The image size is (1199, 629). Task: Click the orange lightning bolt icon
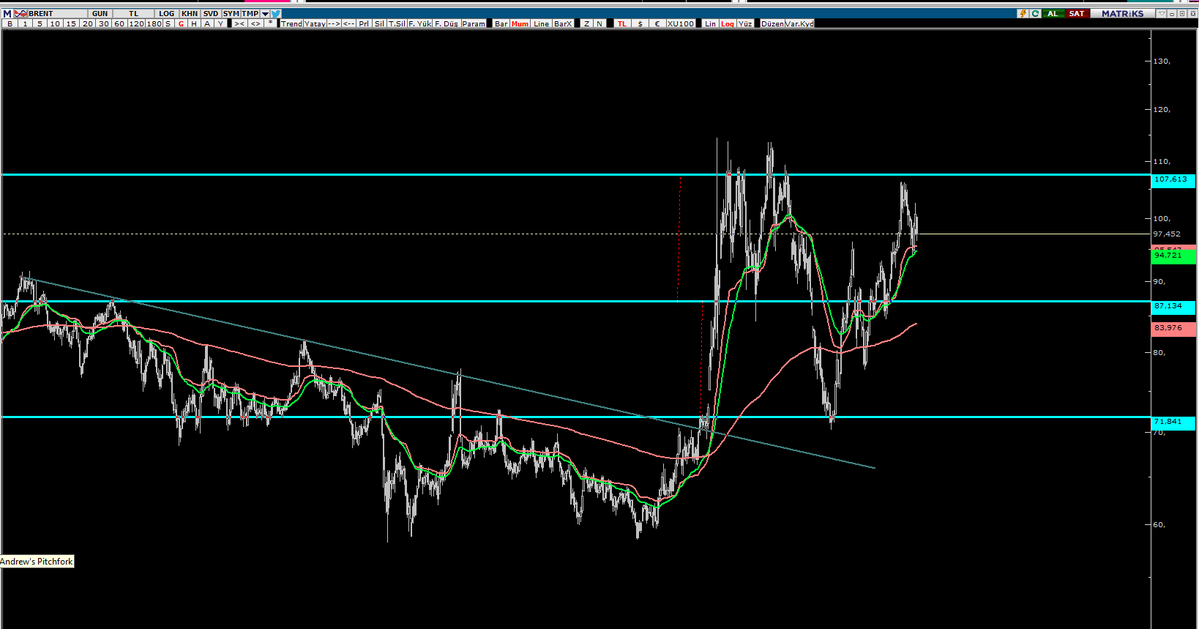click(x=1022, y=14)
